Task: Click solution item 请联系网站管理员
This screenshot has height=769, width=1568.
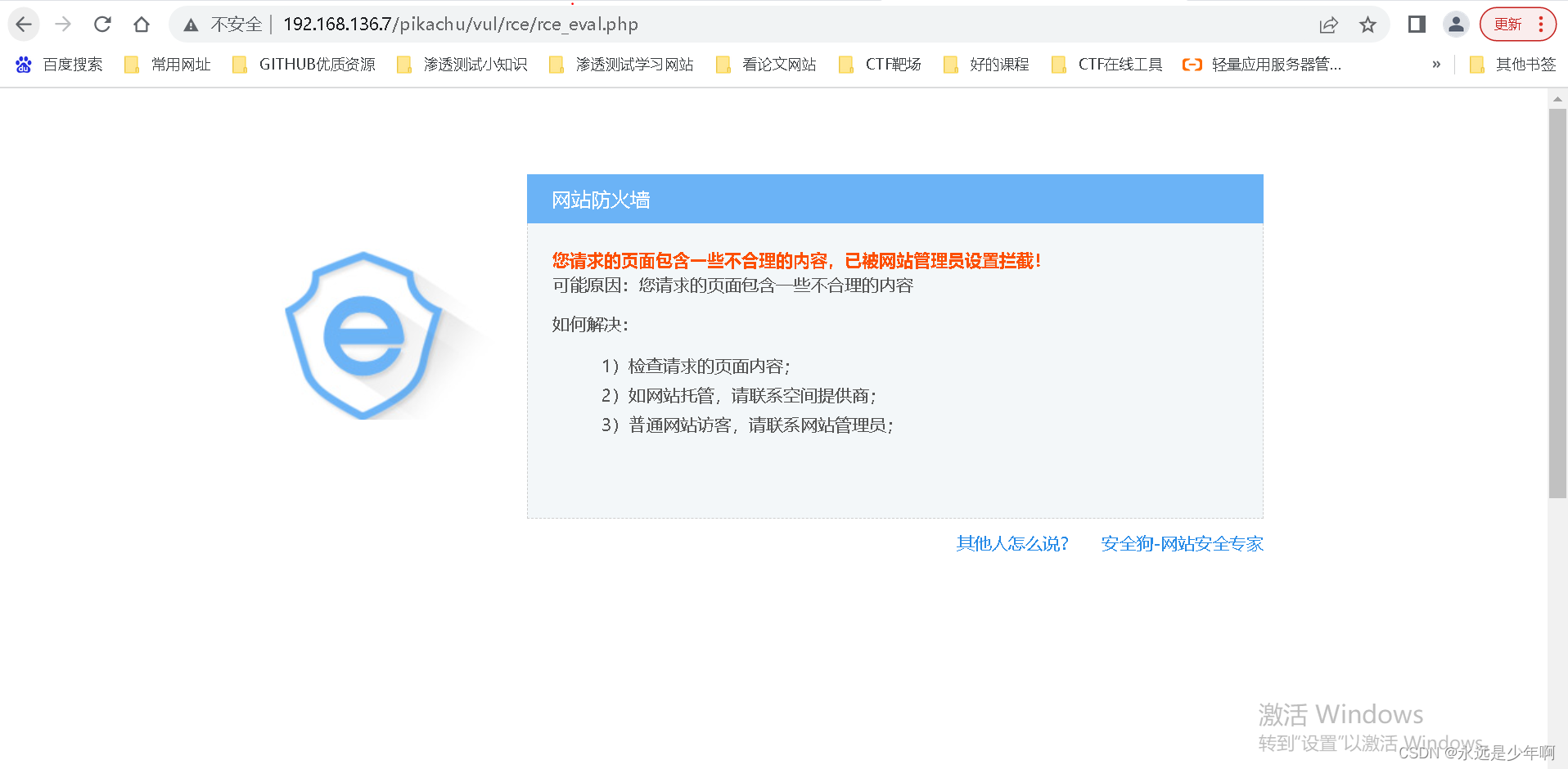Action: [x=747, y=425]
